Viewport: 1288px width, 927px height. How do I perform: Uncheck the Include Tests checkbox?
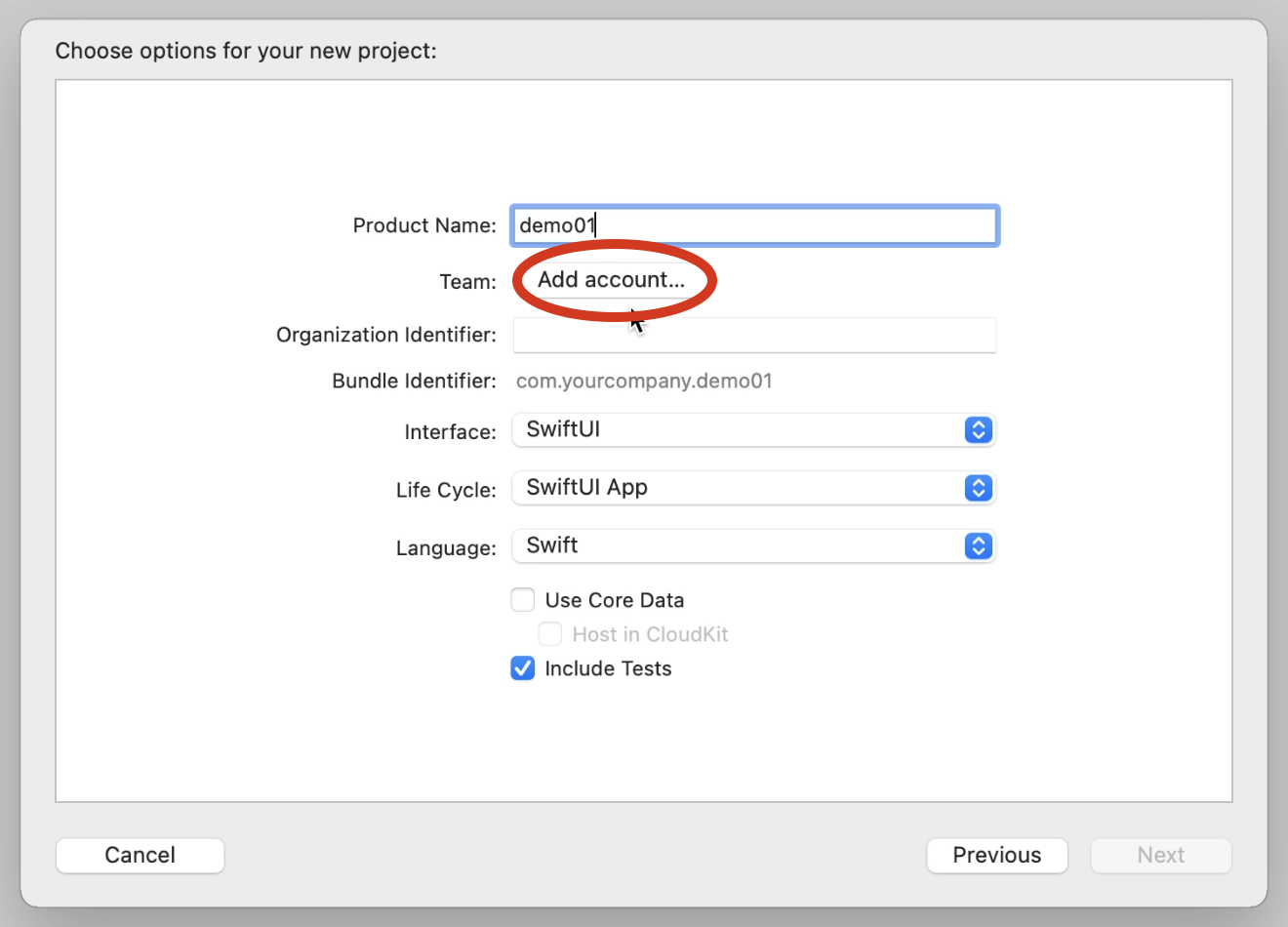tap(523, 668)
